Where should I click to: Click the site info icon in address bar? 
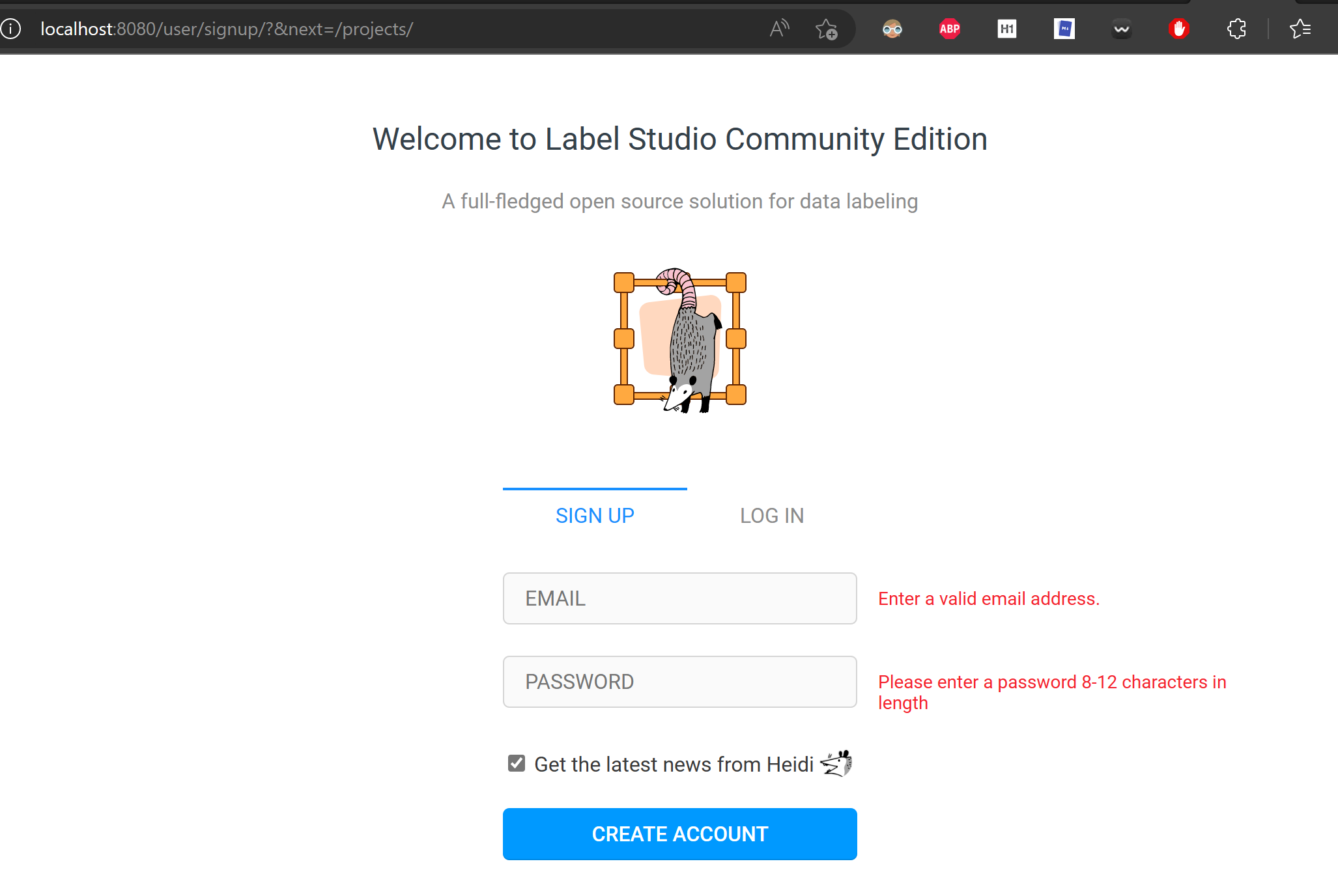tap(10, 29)
